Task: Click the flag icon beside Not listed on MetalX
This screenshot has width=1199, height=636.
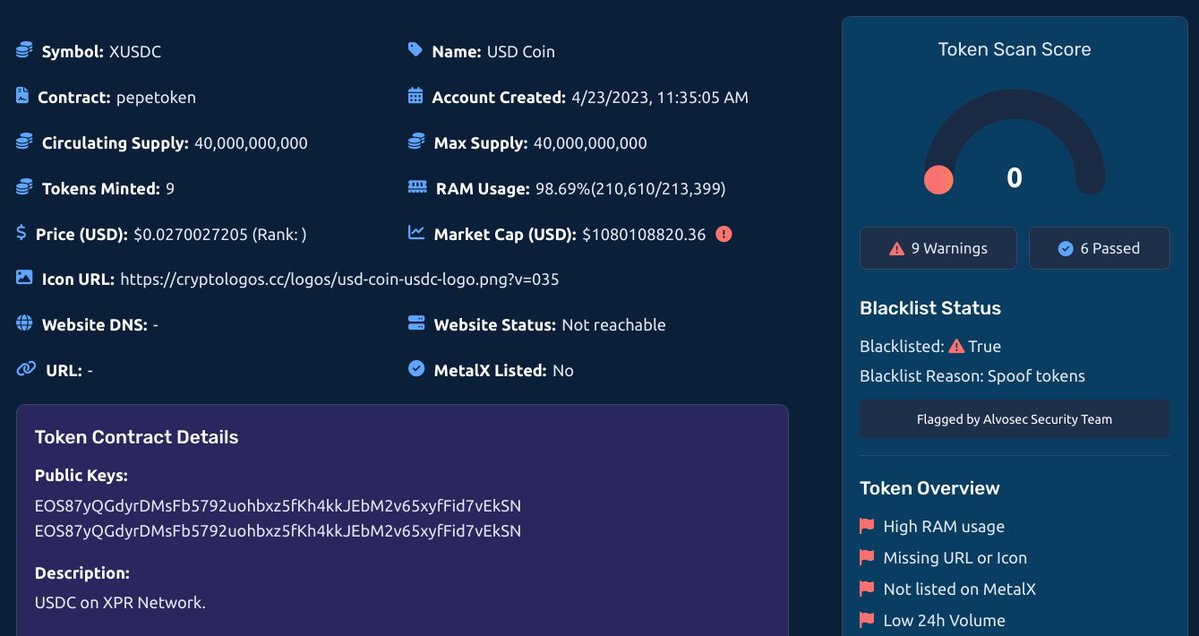Action: point(866,589)
